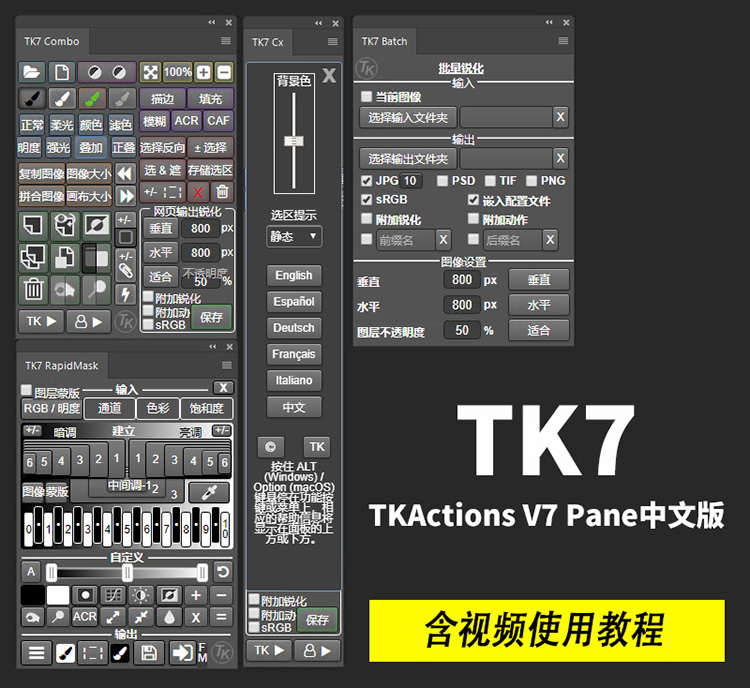Expand the TK play button in TK7 Combo
750x688 pixels.
click(x=41, y=321)
